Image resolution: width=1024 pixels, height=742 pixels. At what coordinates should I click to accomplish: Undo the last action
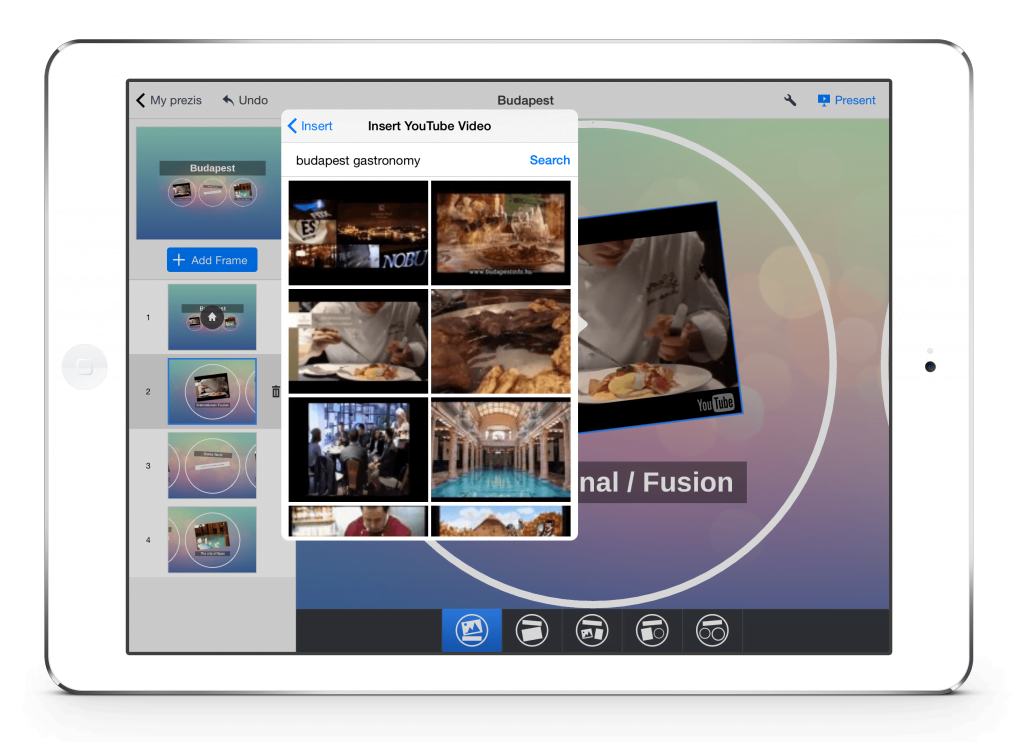click(x=245, y=100)
